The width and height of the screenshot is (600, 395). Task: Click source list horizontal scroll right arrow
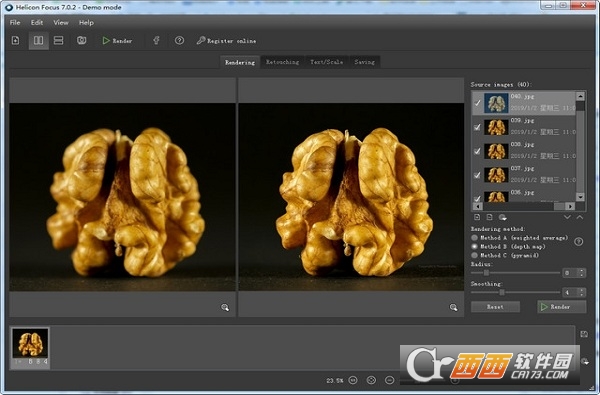pyautogui.click(x=570, y=206)
